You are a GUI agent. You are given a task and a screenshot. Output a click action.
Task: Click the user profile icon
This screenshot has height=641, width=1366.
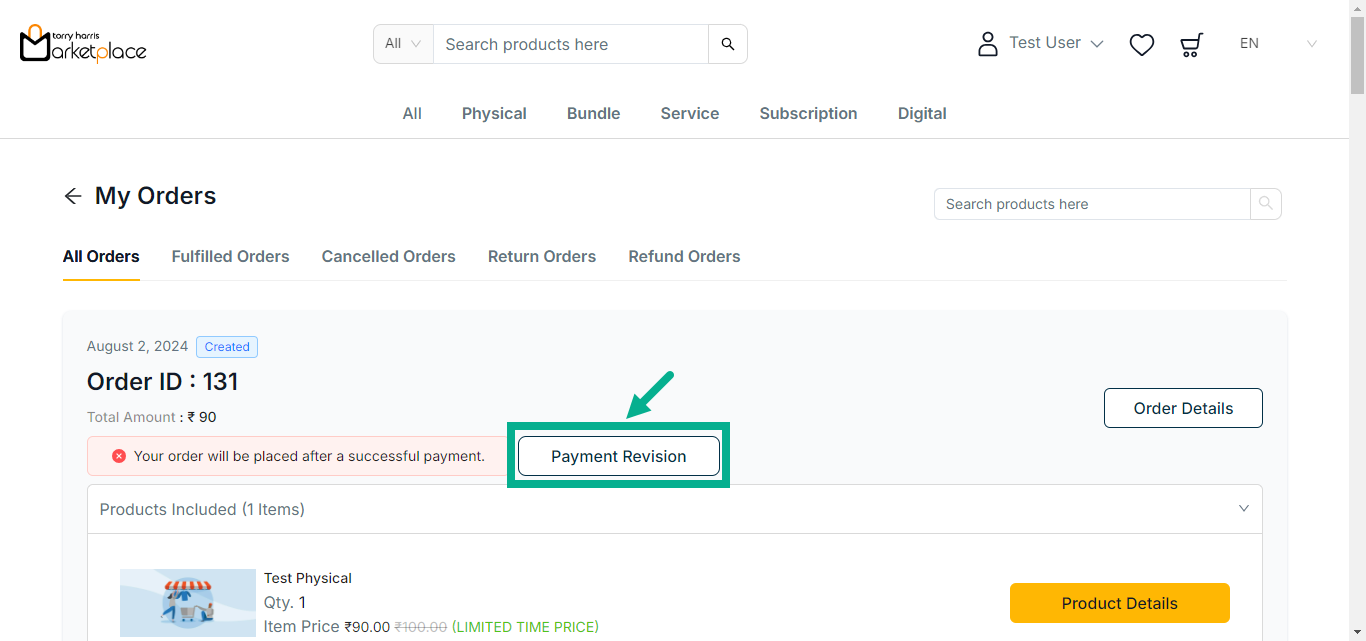(x=988, y=44)
